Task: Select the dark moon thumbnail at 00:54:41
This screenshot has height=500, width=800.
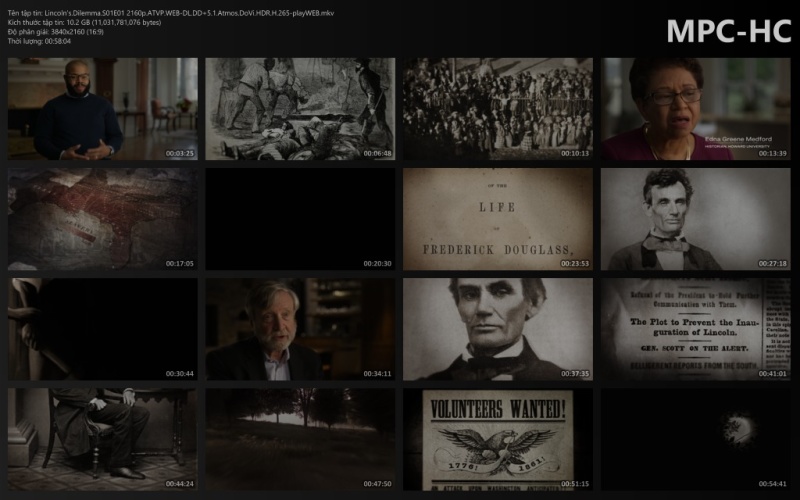Action: [x=695, y=439]
